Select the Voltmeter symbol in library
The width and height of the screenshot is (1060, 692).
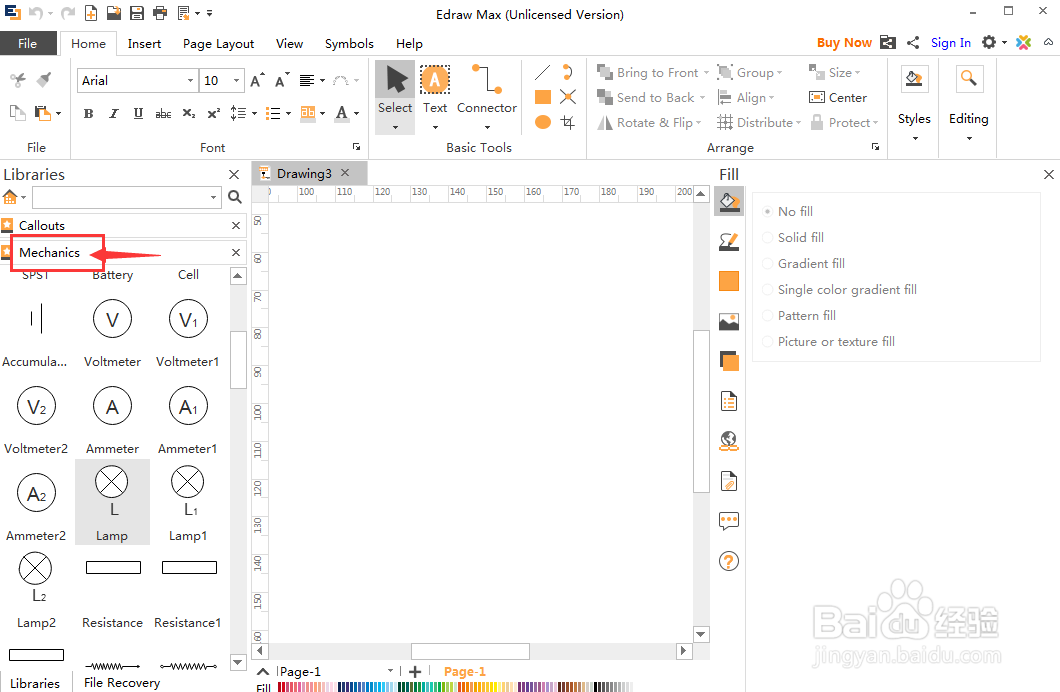(112, 334)
